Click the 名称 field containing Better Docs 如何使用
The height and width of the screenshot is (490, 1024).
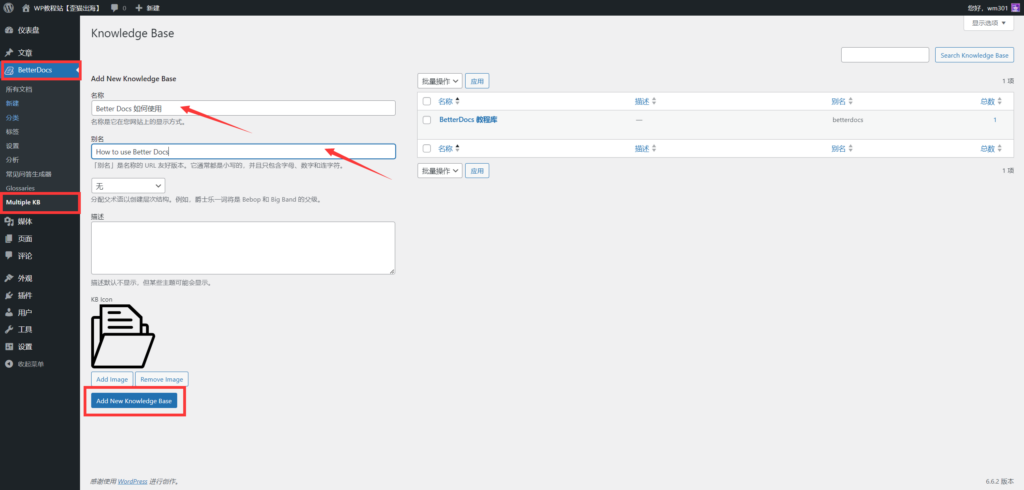click(243, 108)
